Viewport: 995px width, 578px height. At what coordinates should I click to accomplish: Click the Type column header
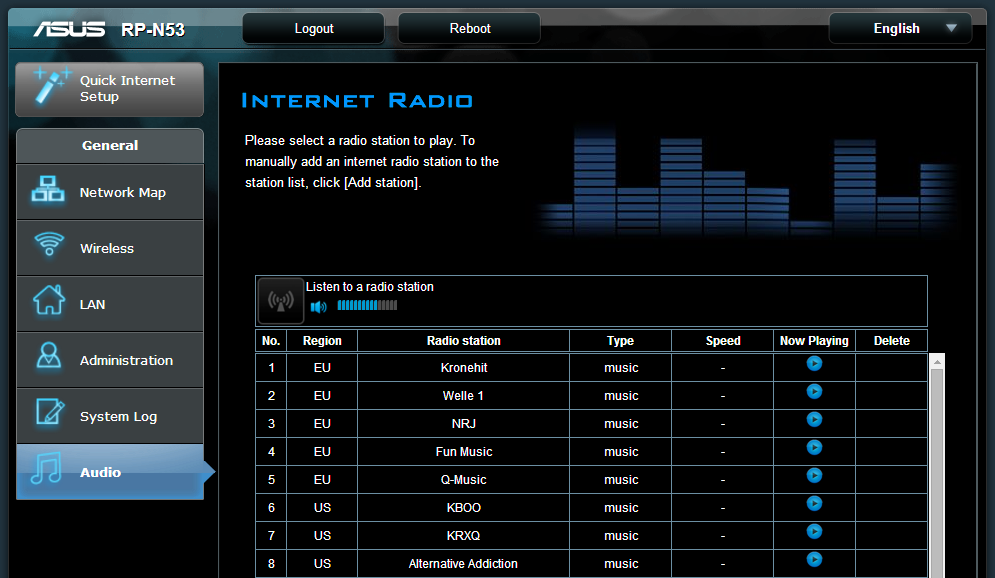point(620,341)
